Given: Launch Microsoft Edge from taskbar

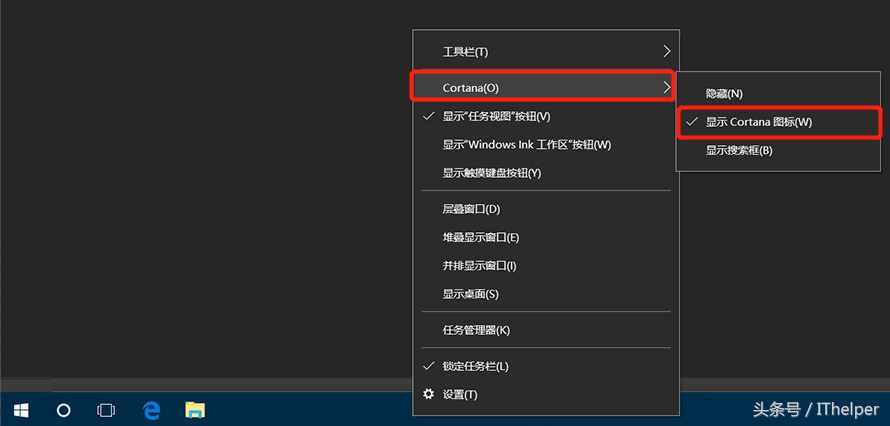Looking at the screenshot, I should point(151,410).
